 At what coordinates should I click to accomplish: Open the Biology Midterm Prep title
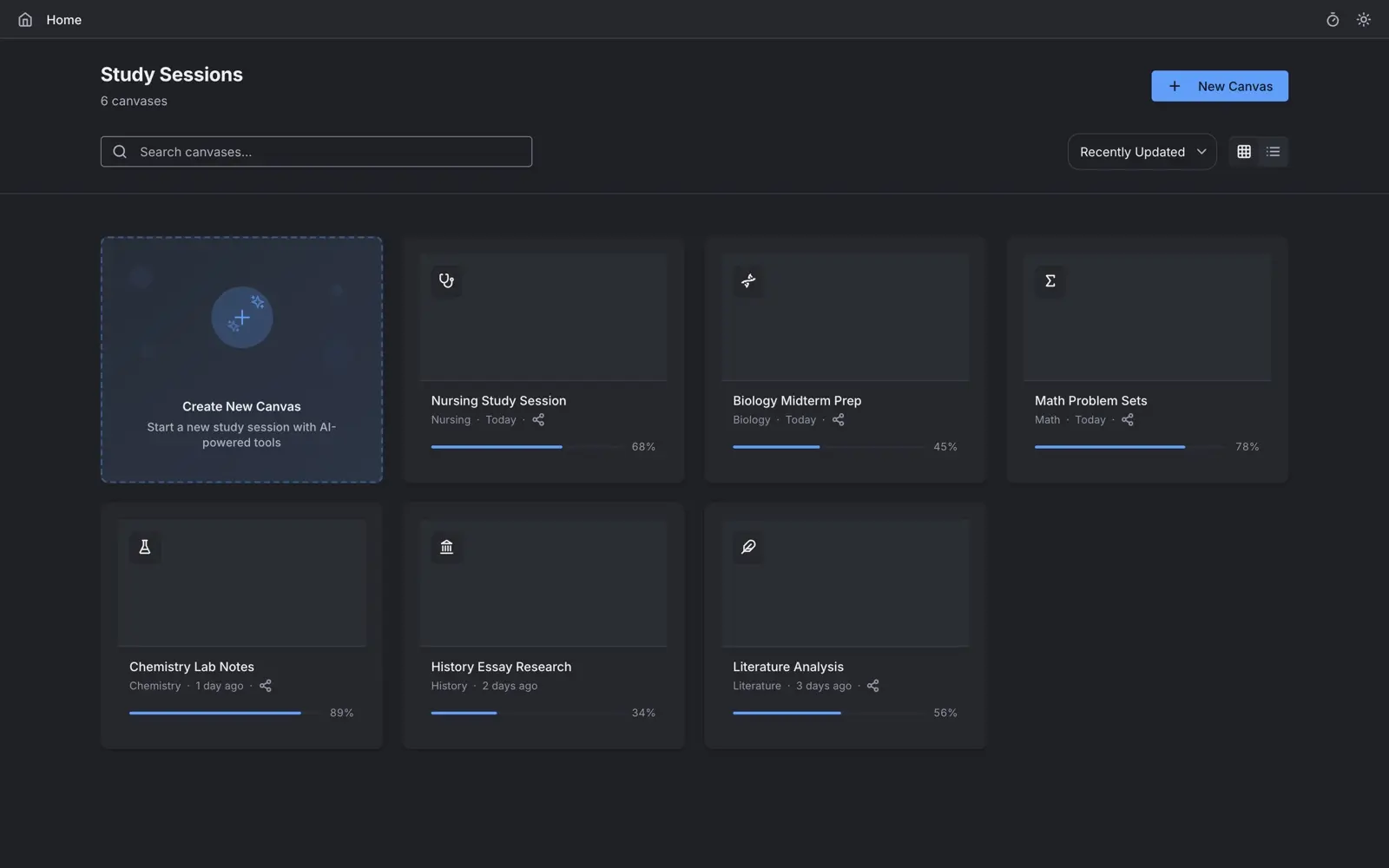[797, 401]
